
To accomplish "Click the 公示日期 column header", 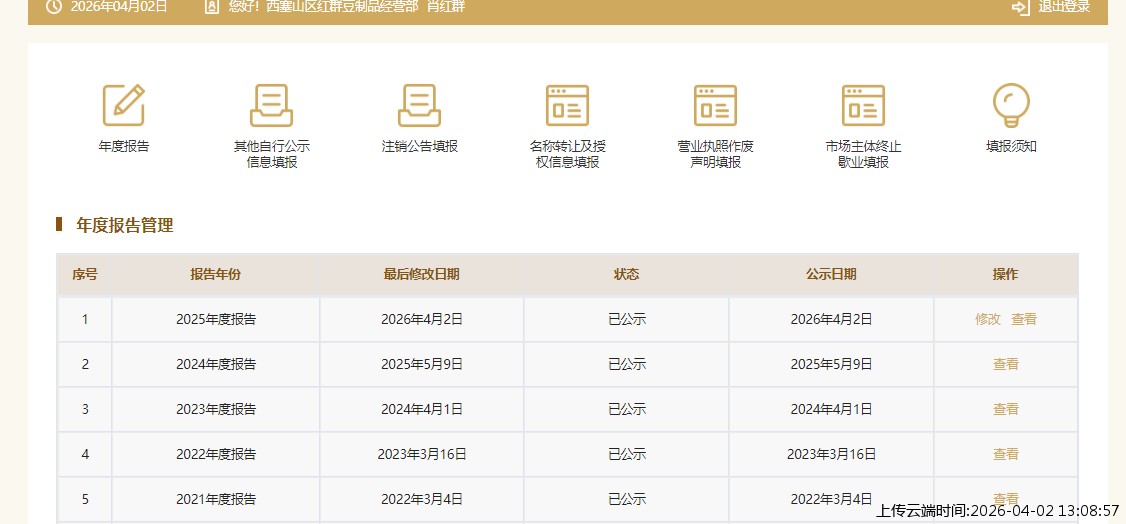I will click(x=831, y=274).
